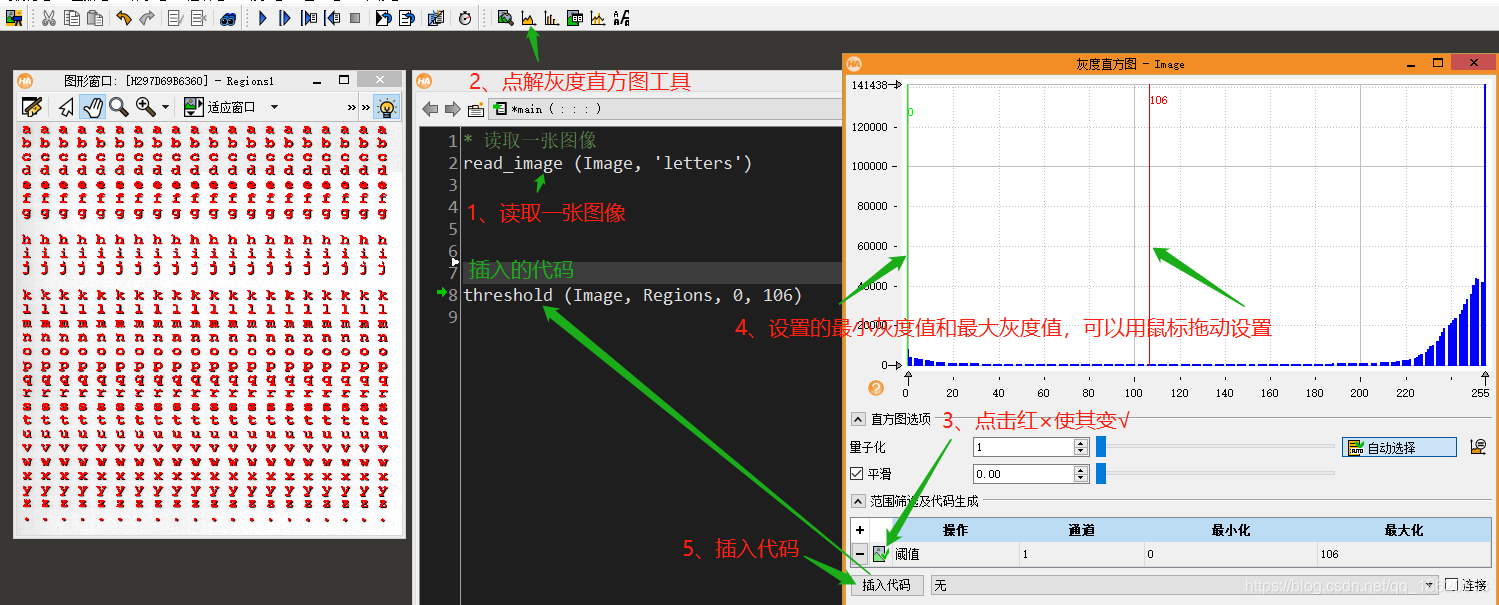Toggle the 阈值 row output enable icon
The height and width of the screenshot is (605, 1499).
pyautogui.click(x=880, y=554)
